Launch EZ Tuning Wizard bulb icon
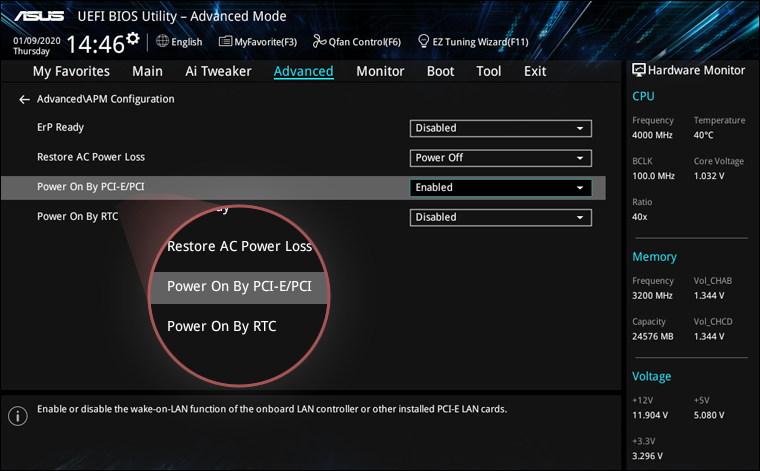The width and height of the screenshot is (760, 471). [424, 41]
